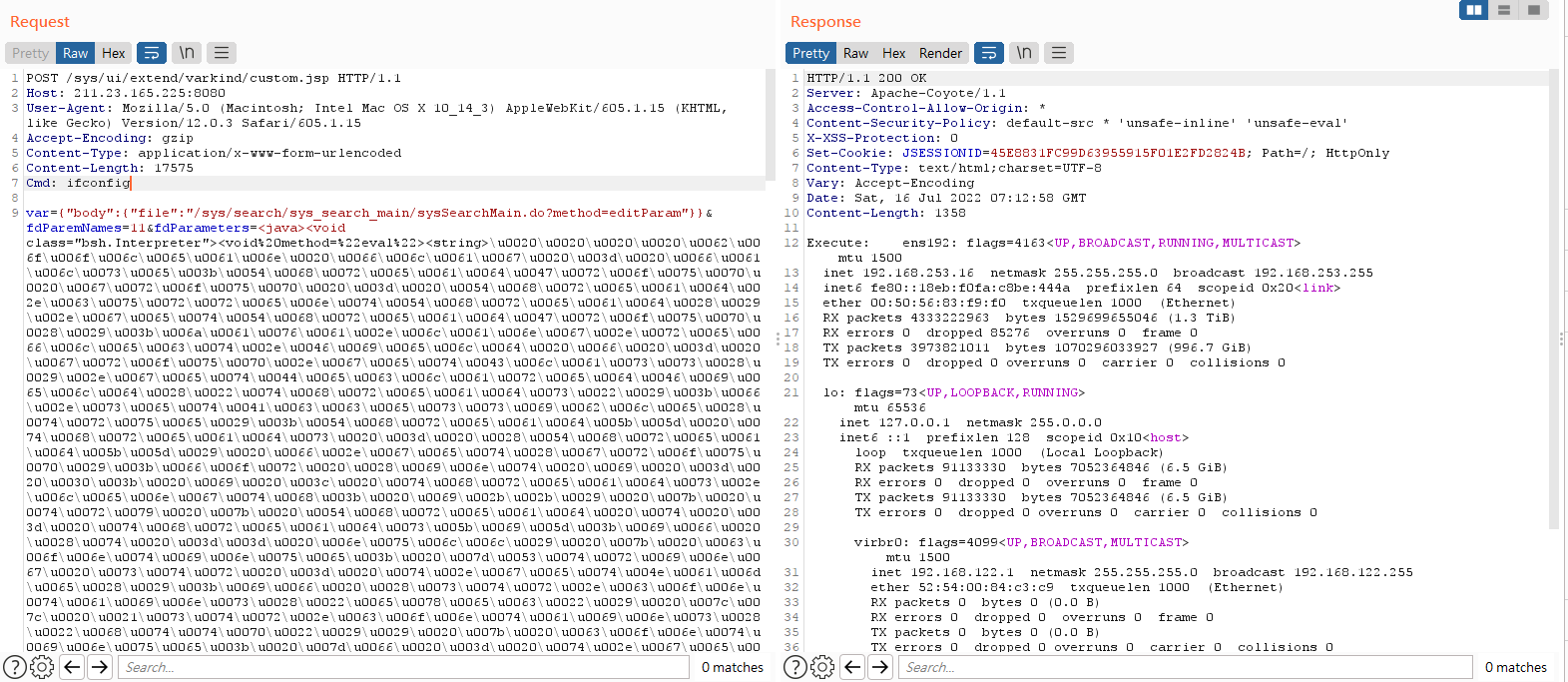Click the Response panel title
Viewport: 1568px width, 682px height.
pyautogui.click(x=825, y=22)
